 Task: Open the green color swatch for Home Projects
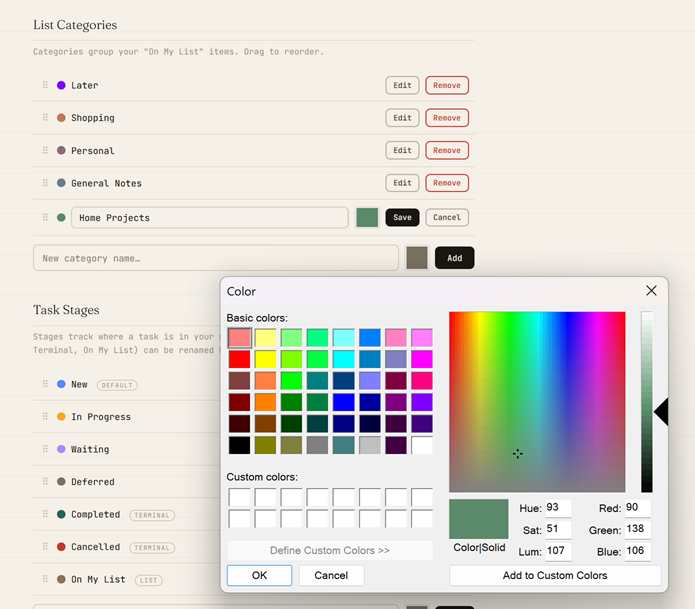click(367, 217)
